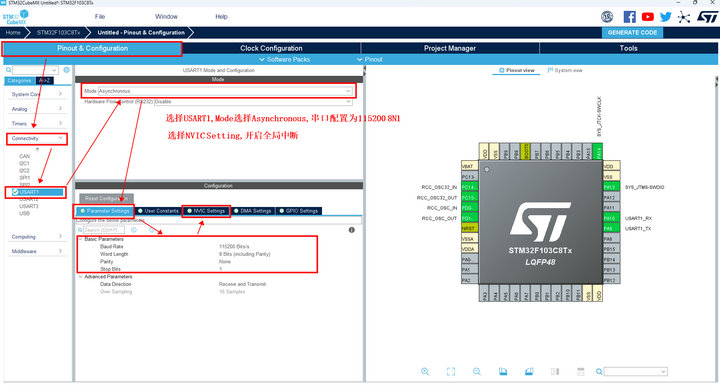Expand the Timers category
Image resolution: width=720 pixels, height=385 pixels.
click(37, 123)
